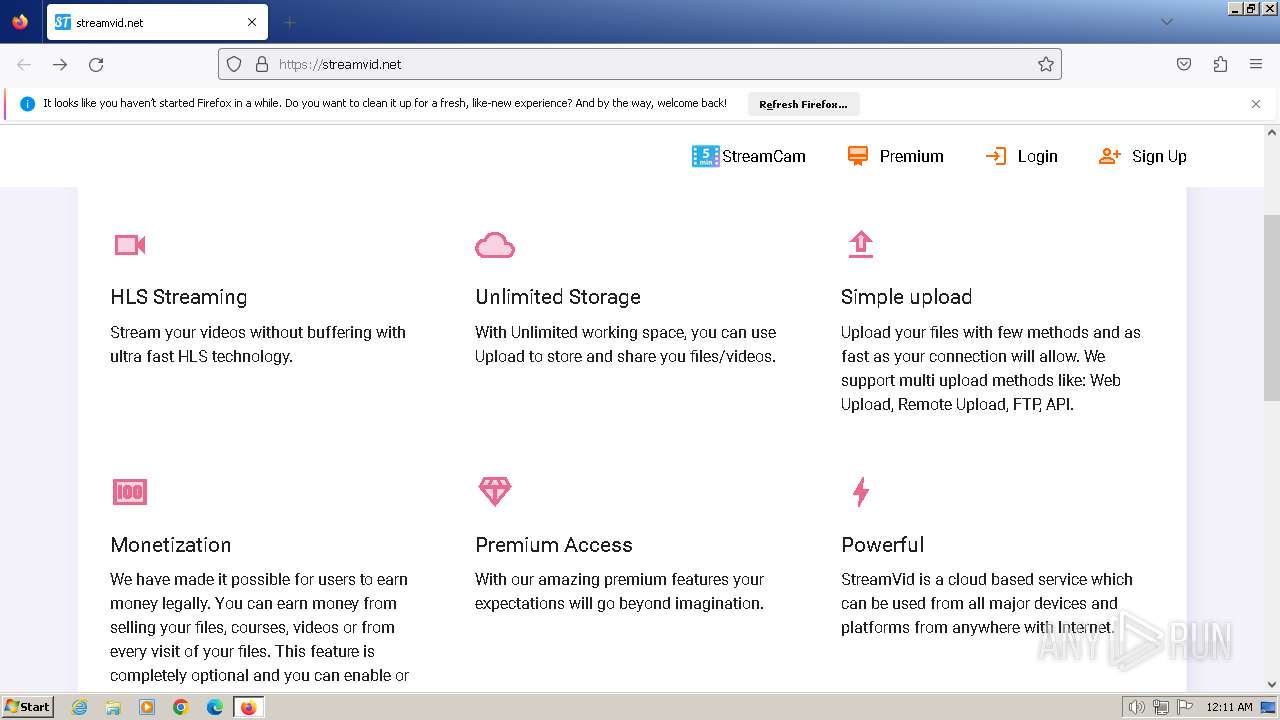Click the Premium Access heading

(x=554, y=545)
